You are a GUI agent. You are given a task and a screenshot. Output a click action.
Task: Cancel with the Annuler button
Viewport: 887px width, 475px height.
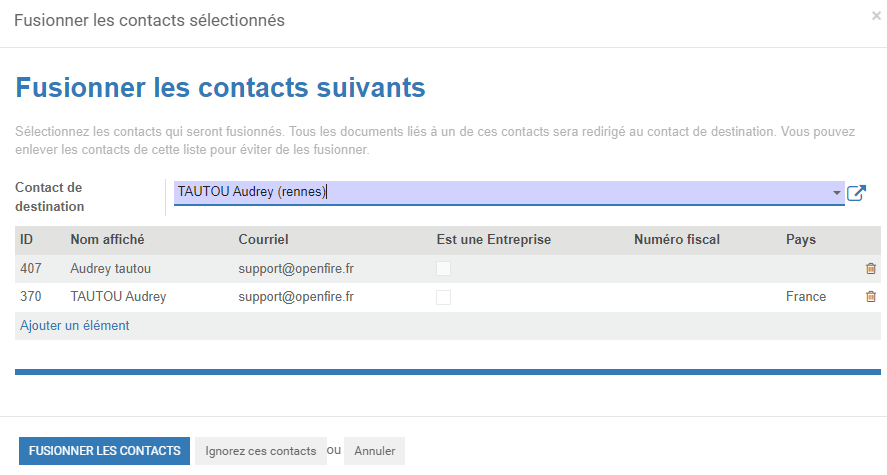(x=374, y=451)
